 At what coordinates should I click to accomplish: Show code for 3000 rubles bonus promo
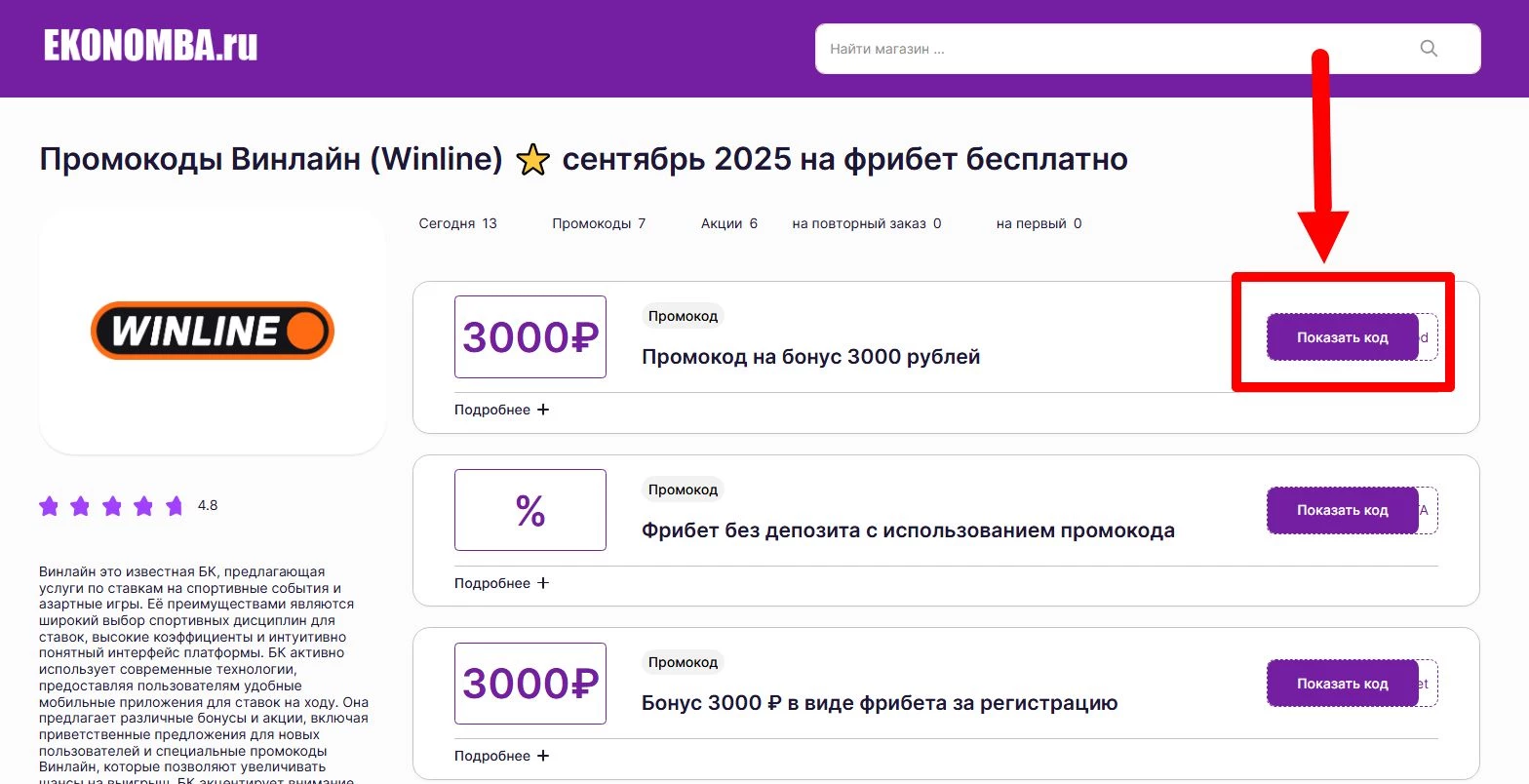coord(1342,337)
